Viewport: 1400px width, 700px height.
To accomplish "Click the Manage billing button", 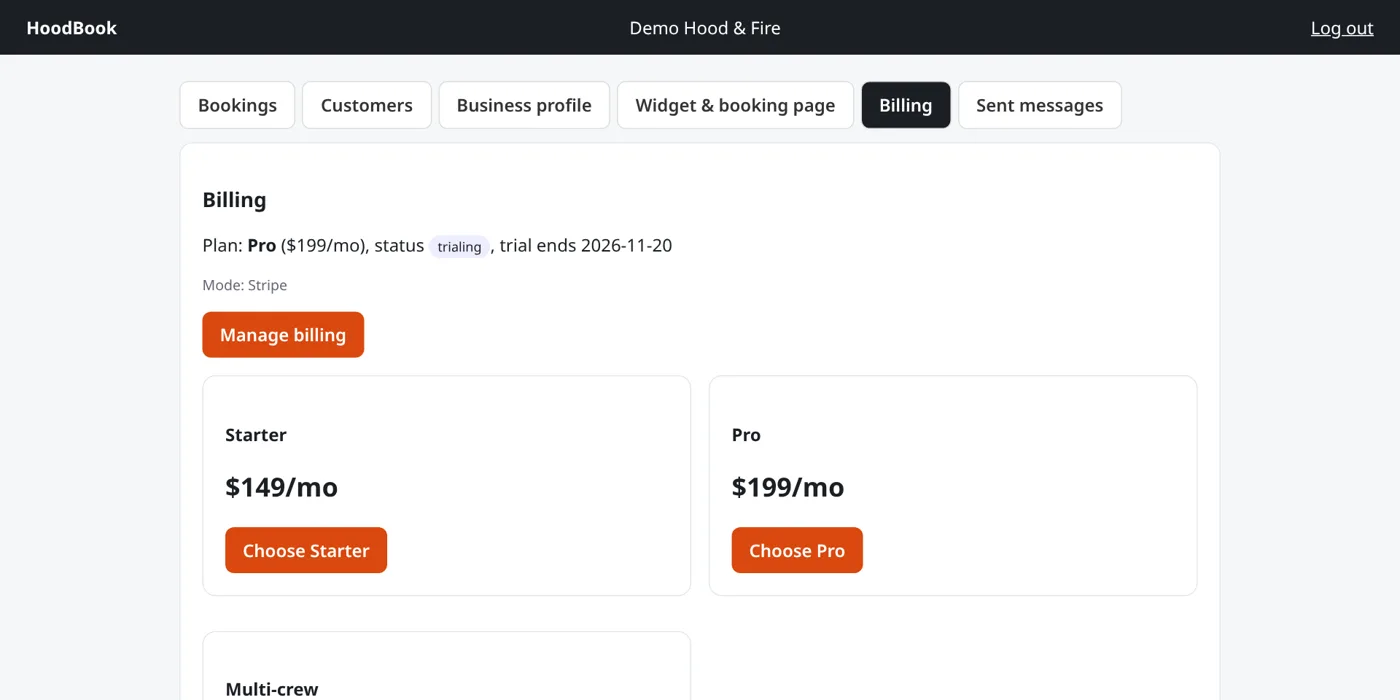I will pos(283,335).
